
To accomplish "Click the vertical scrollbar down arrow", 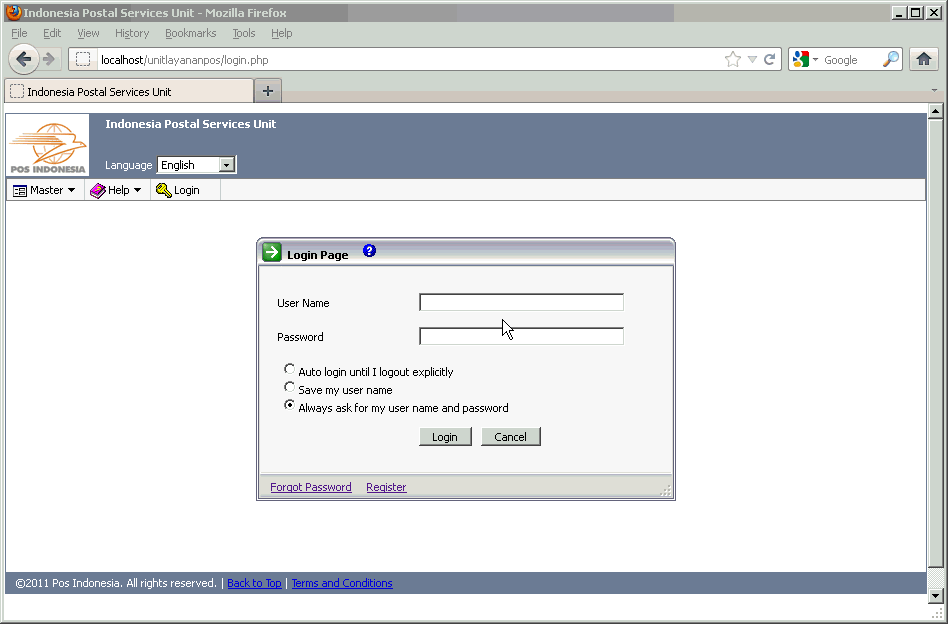I will (936, 596).
